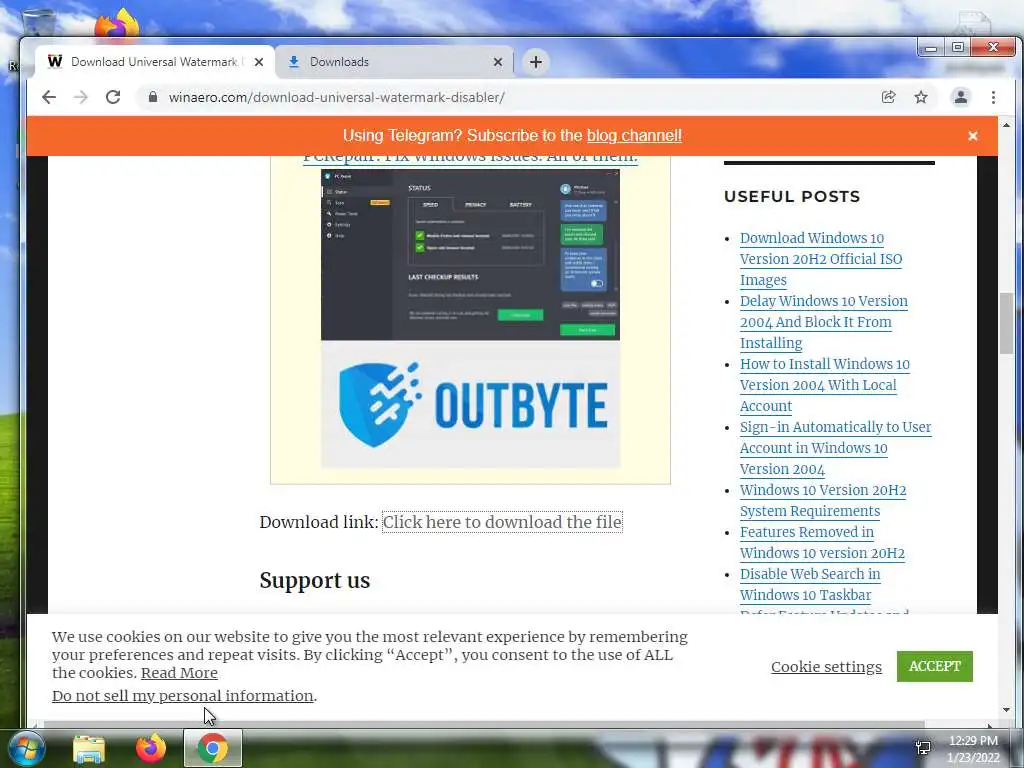Click the scrollbar down arrow
Viewport: 1024px width, 768px height.
pyautogui.click(x=1006, y=710)
